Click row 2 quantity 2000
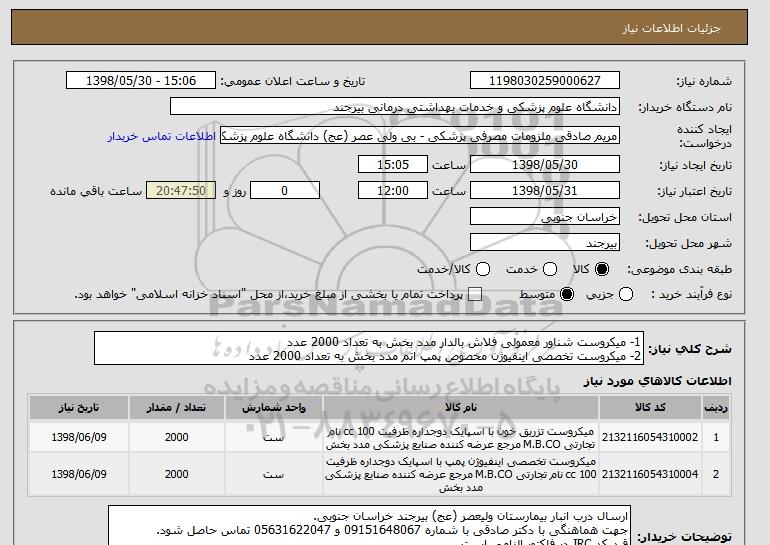 pyautogui.click(x=176, y=474)
